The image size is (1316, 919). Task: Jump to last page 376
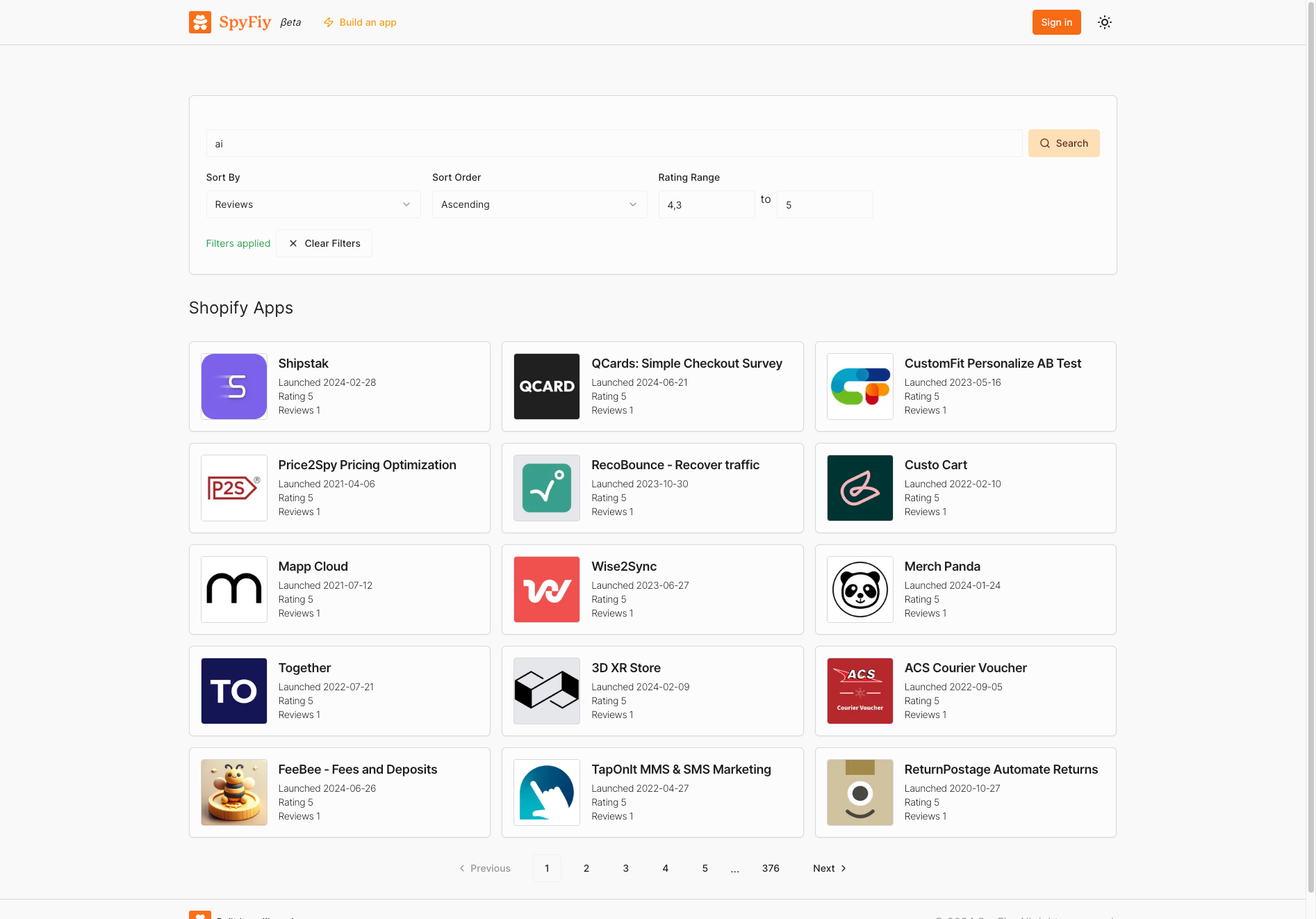(771, 868)
